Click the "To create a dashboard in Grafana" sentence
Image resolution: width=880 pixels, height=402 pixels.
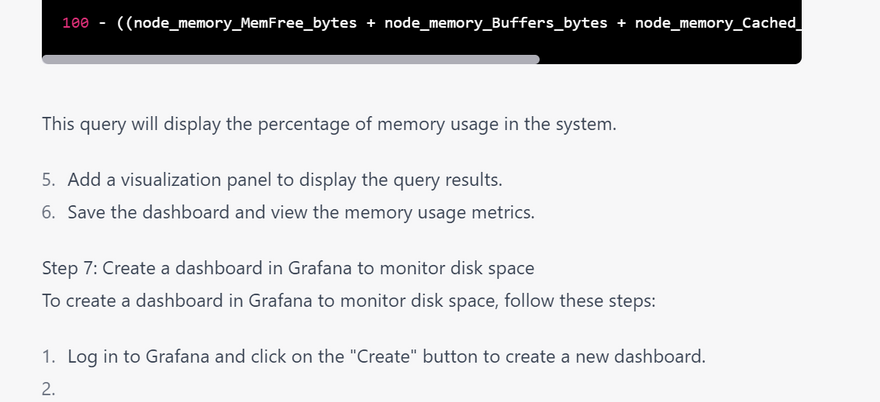(x=348, y=299)
